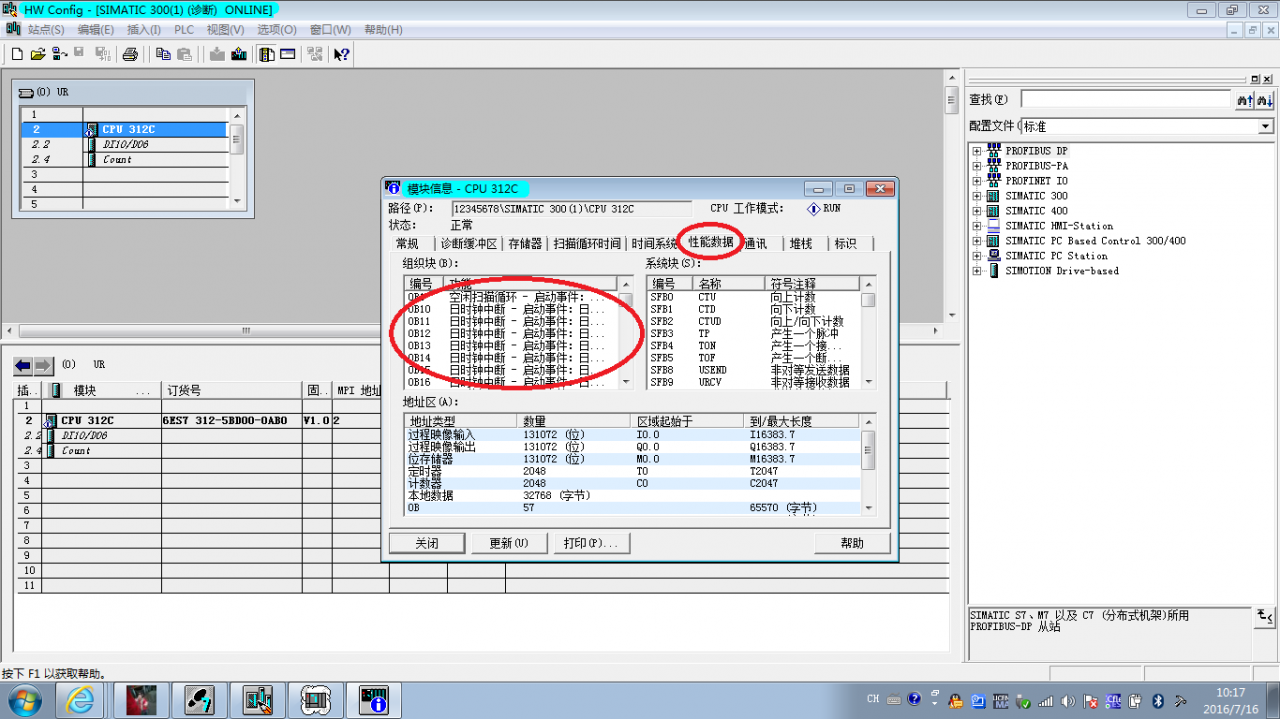Click the 查找 search input field

point(1124,100)
